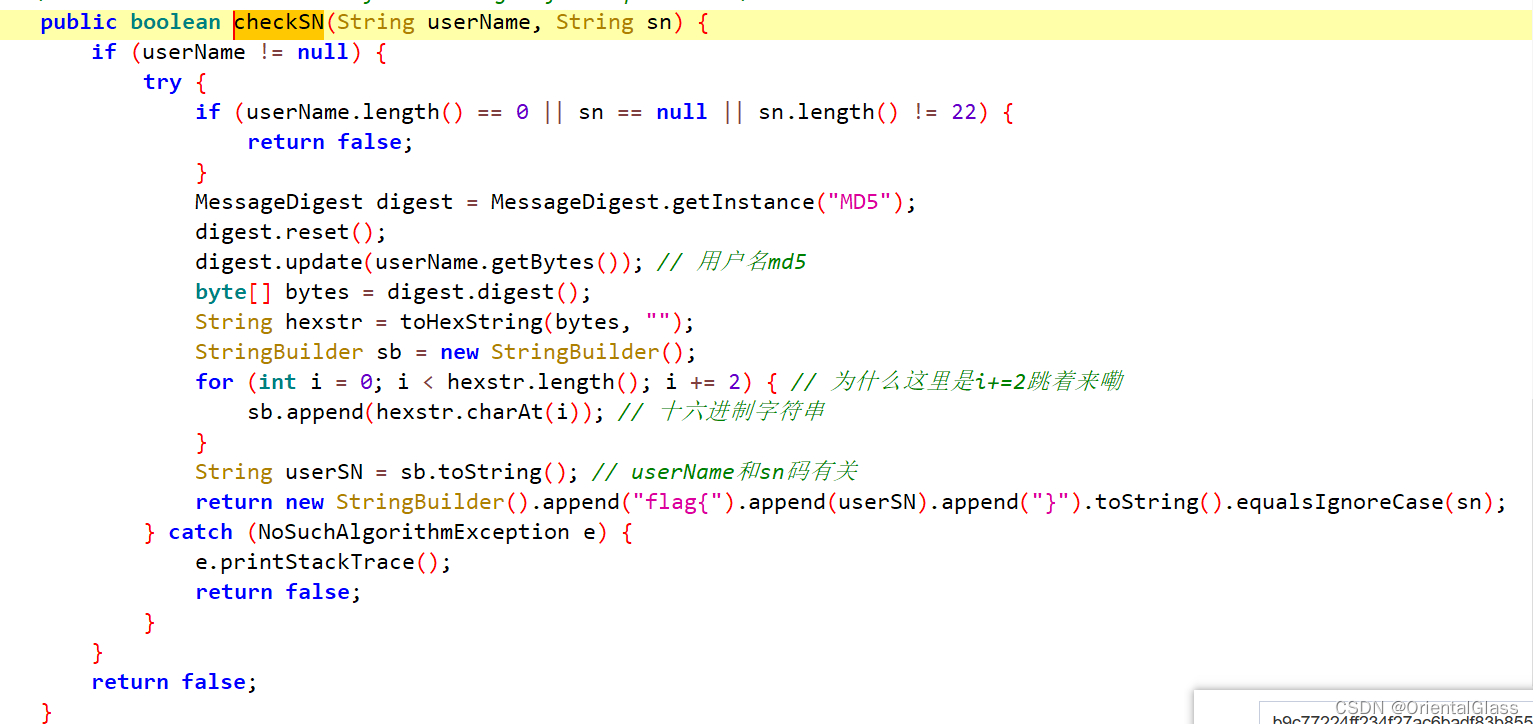Click 'return false;' below printStackTrace
Viewport: 1533px width, 724px height.
tap(279, 593)
